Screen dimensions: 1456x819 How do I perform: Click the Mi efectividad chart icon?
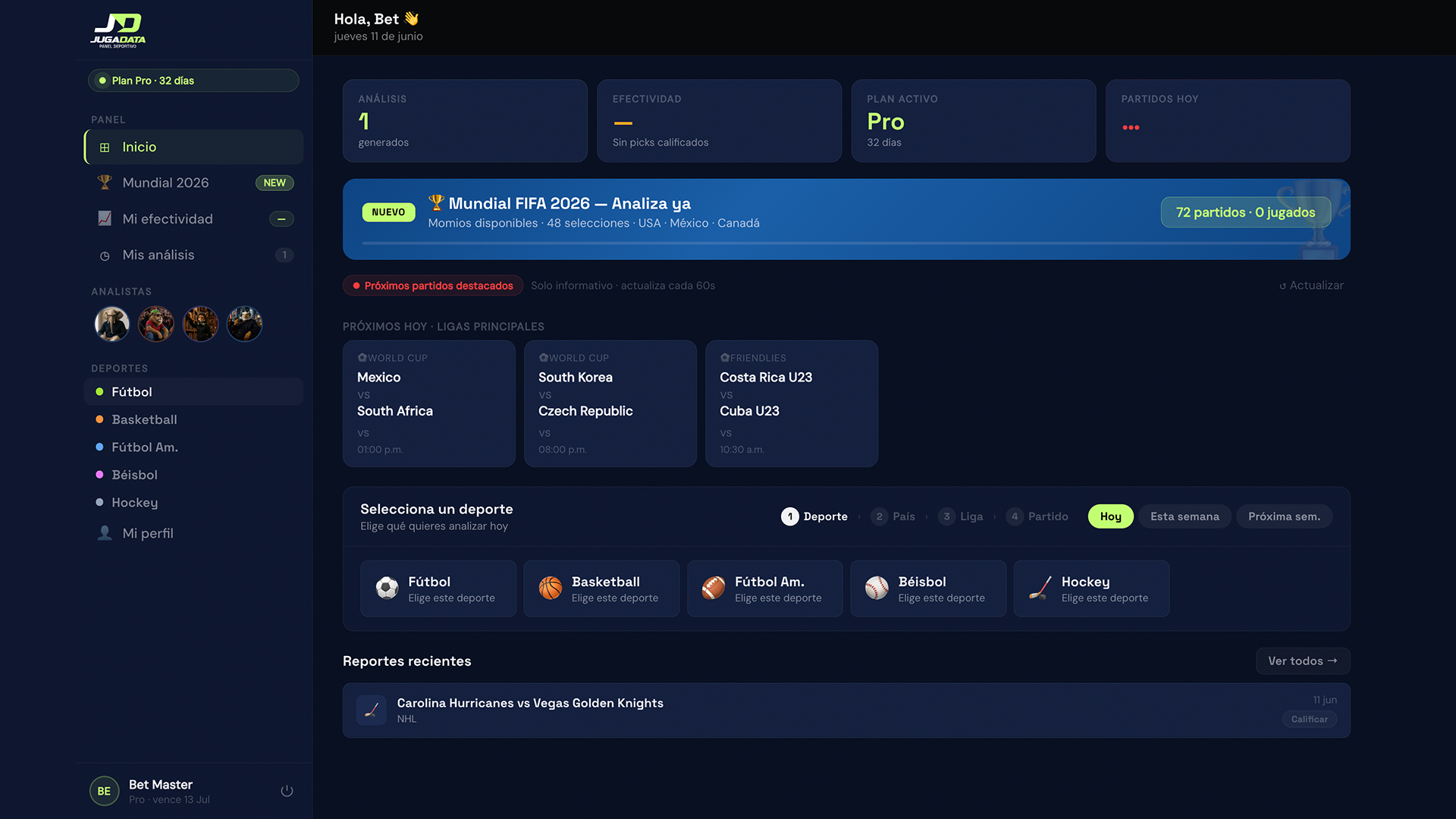click(105, 218)
